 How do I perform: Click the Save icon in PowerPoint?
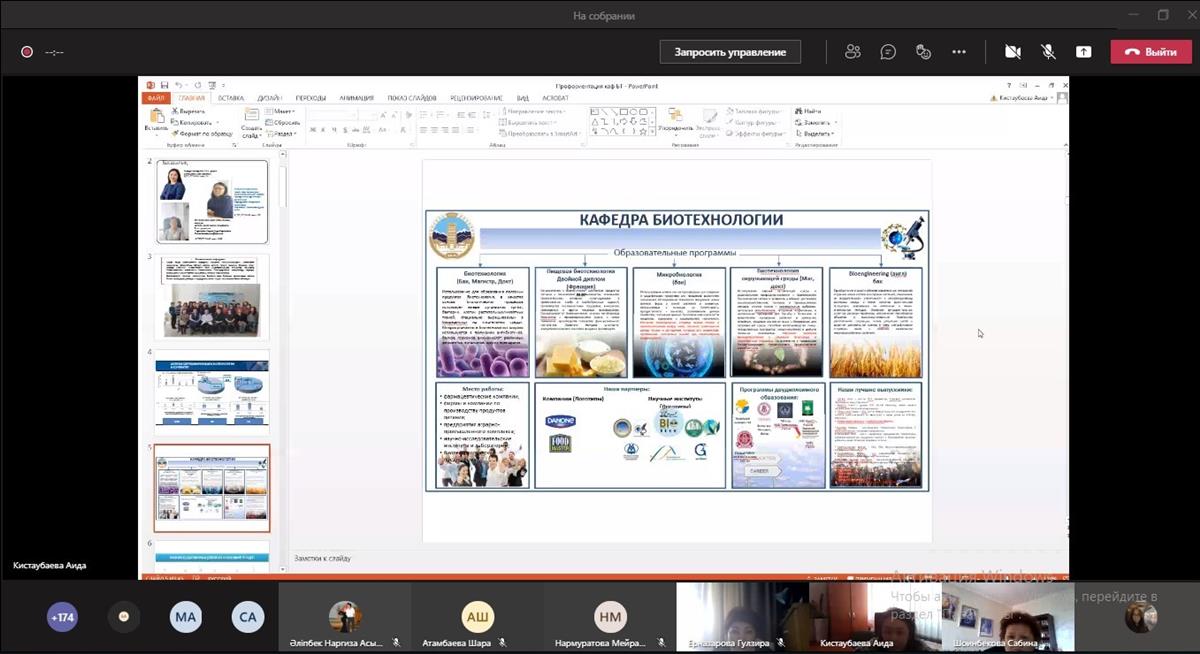click(x=163, y=86)
